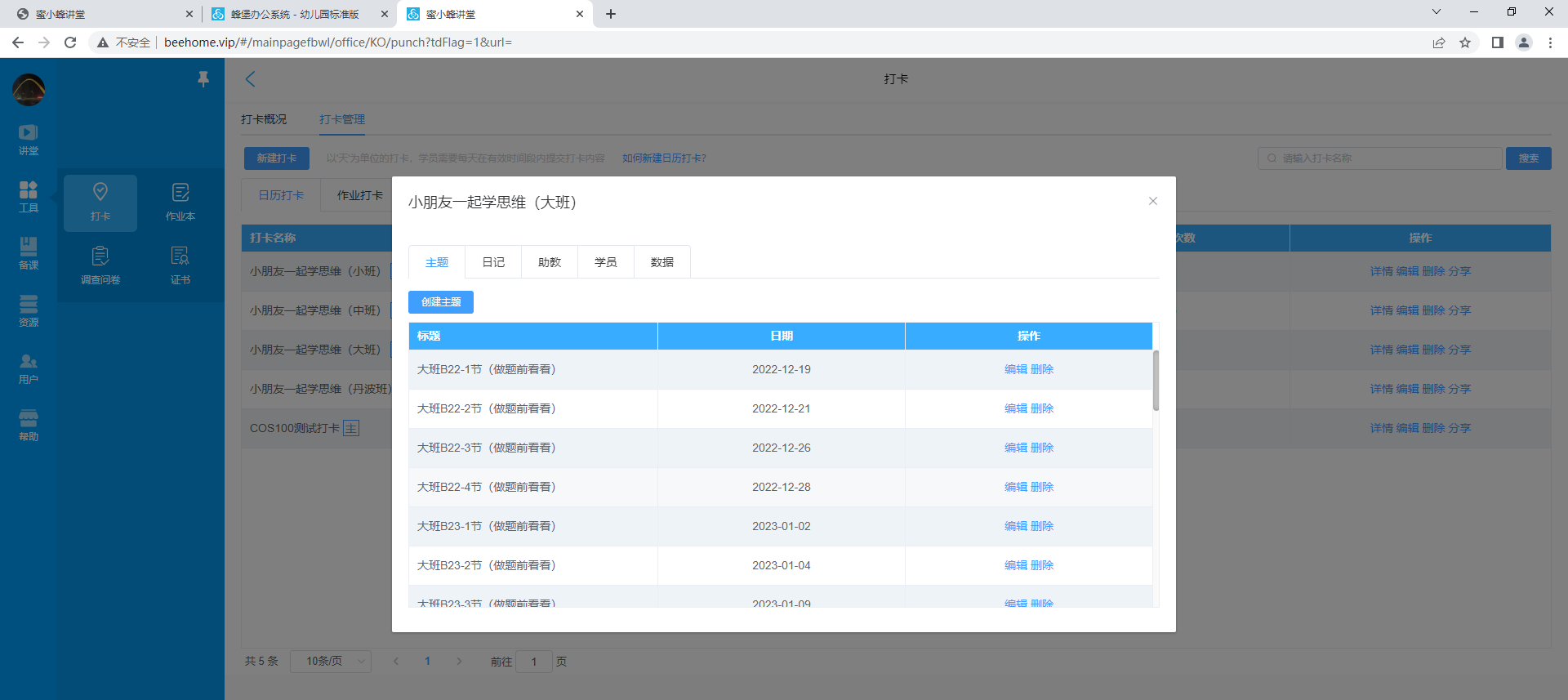Screen dimensions: 1568x700
Task: Close the 小朋友一起学思维 dialog
Action: pyautogui.click(x=1152, y=201)
